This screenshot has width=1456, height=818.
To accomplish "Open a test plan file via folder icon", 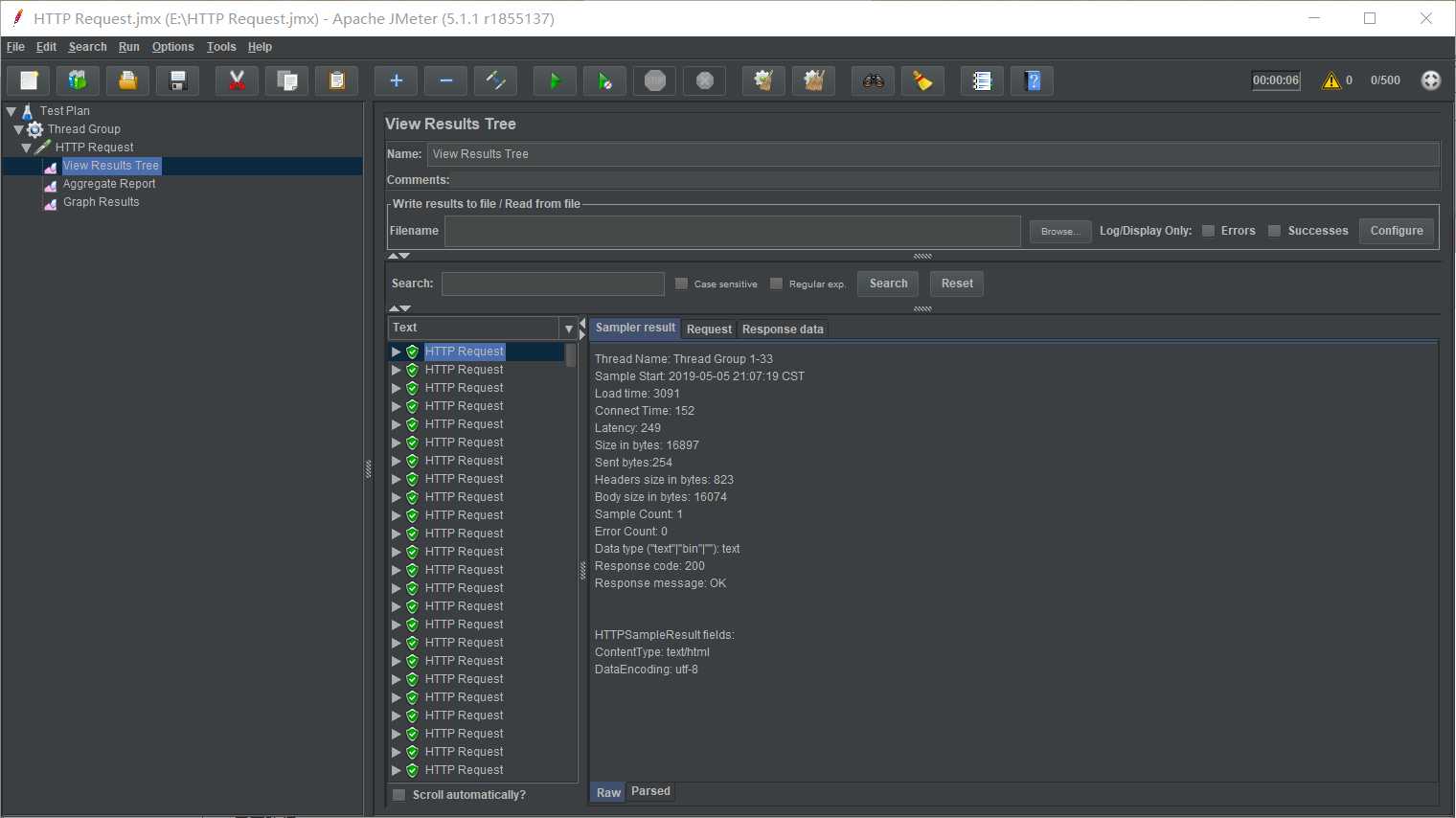I will (x=128, y=80).
